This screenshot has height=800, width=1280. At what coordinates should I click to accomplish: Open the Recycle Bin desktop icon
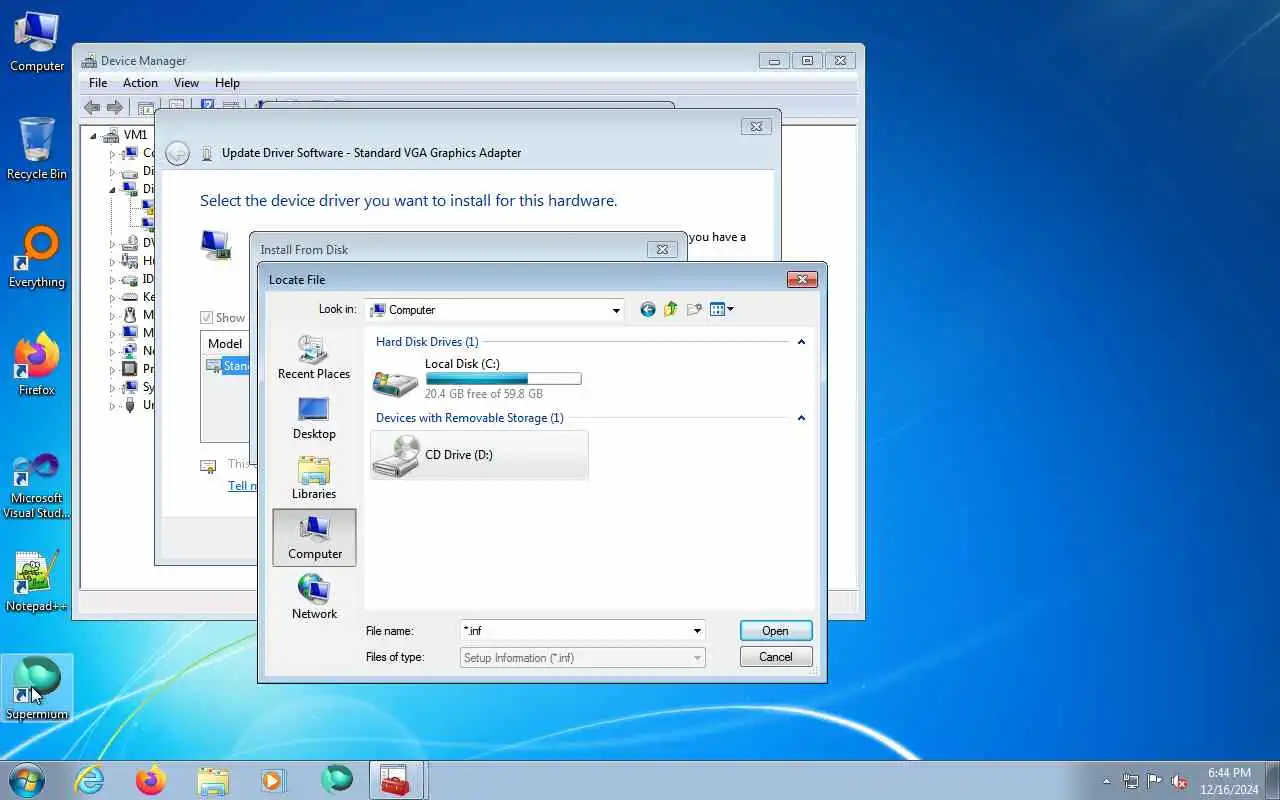(x=37, y=149)
